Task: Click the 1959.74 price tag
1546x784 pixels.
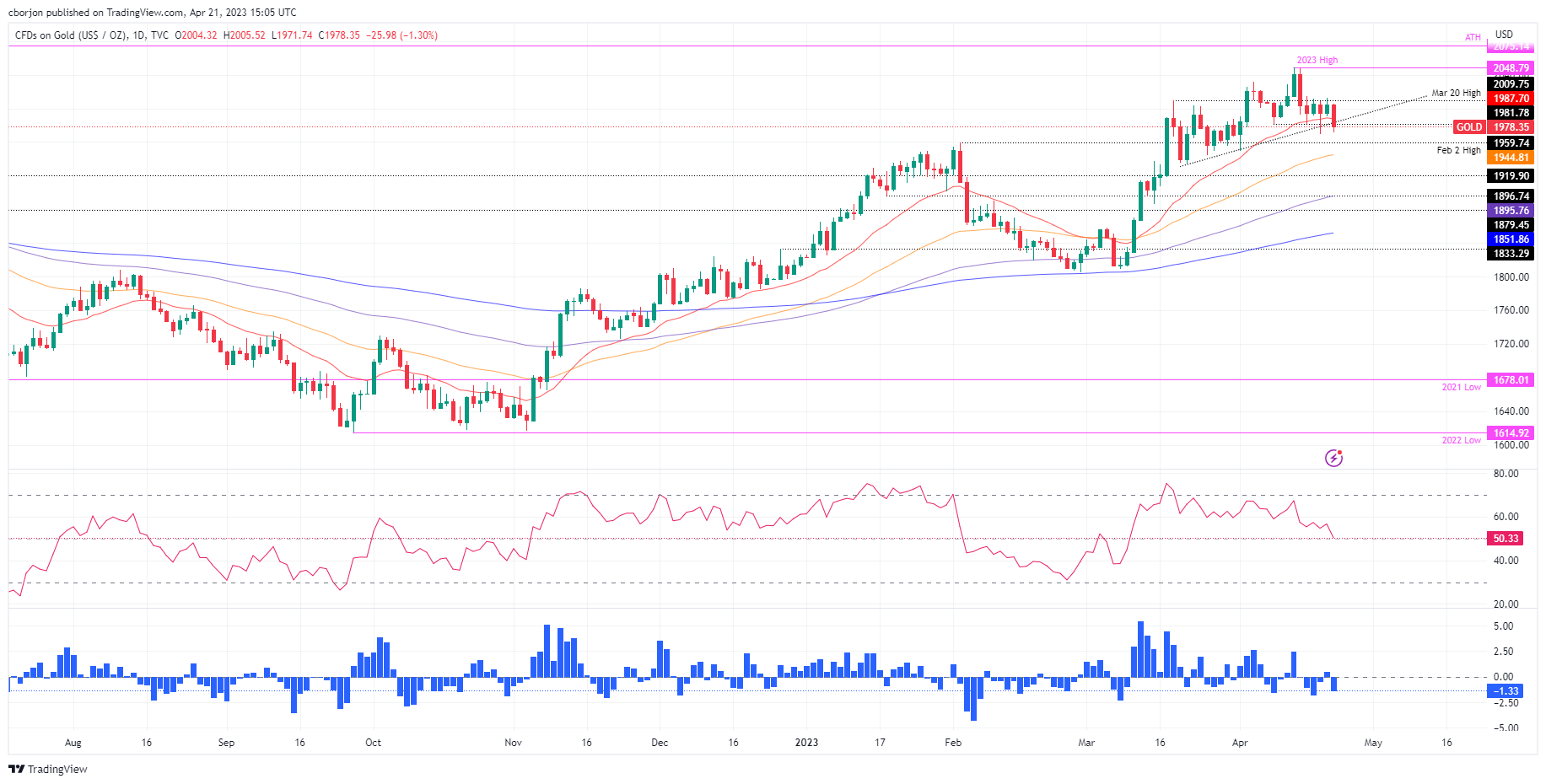Action: [x=1511, y=143]
